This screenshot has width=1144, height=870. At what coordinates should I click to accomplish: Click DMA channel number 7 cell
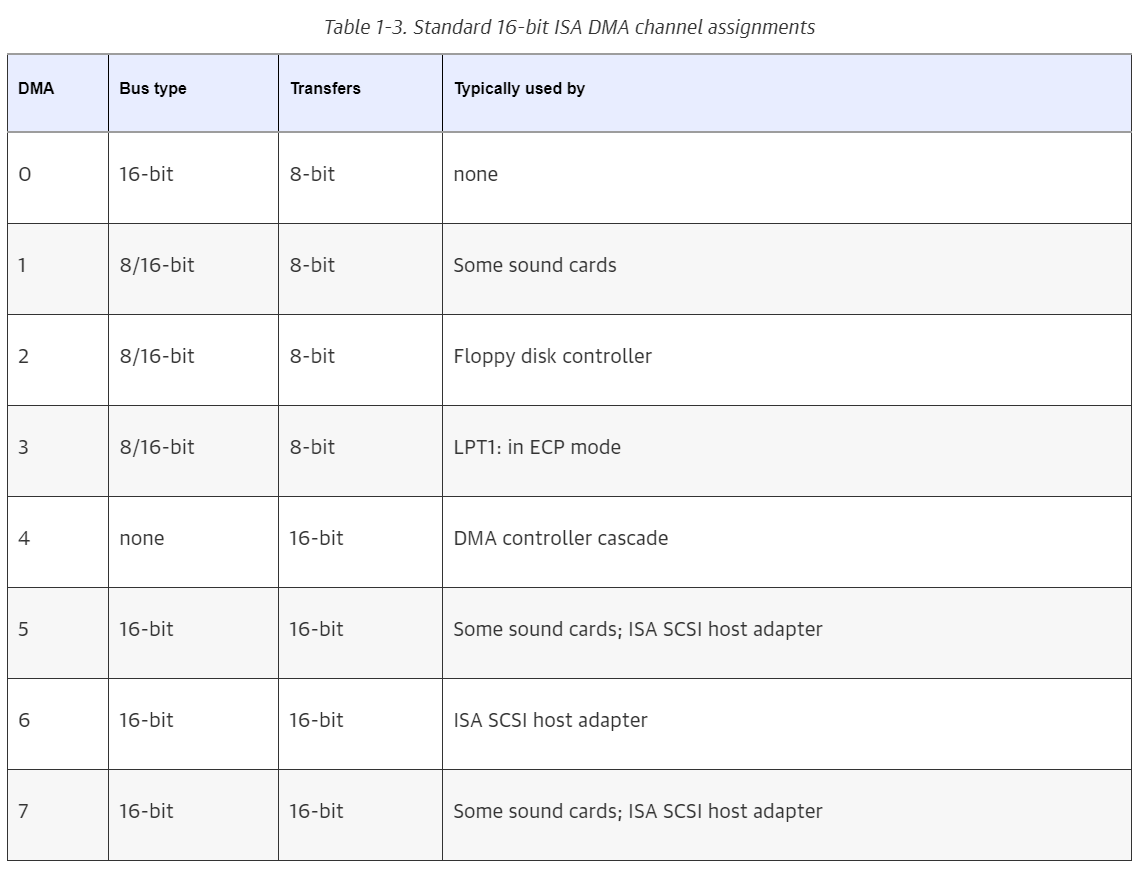(x=58, y=815)
